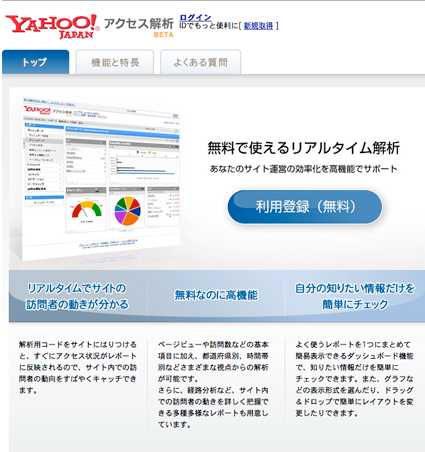The height and width of the screenshot is (452, 425).
Task: Click the dashboard screenshot preview image
Action: coord(101,178)
